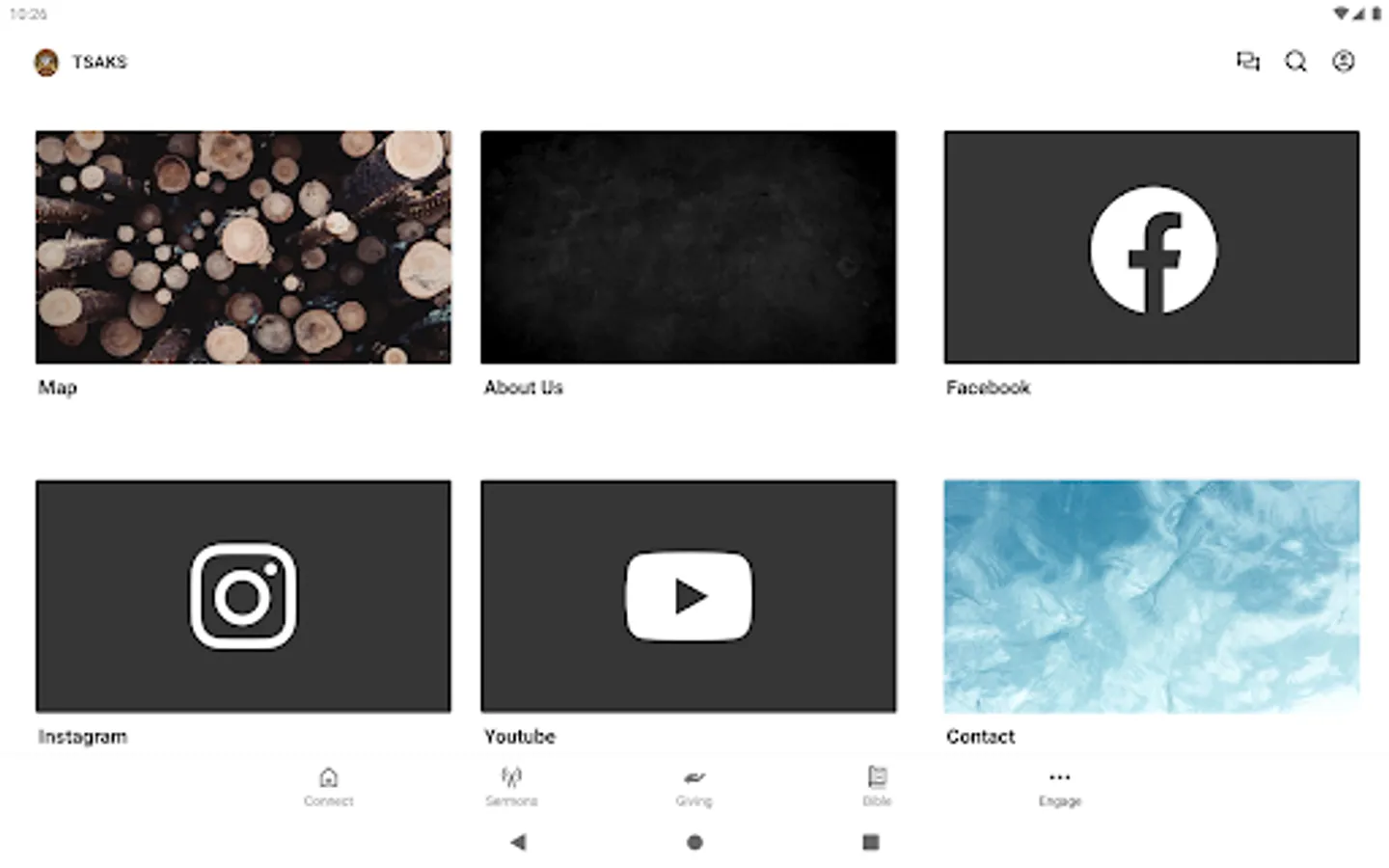Tap the TSAKS logo avatar
Viewport: 1389px width, 868px height.
[46, 63]
